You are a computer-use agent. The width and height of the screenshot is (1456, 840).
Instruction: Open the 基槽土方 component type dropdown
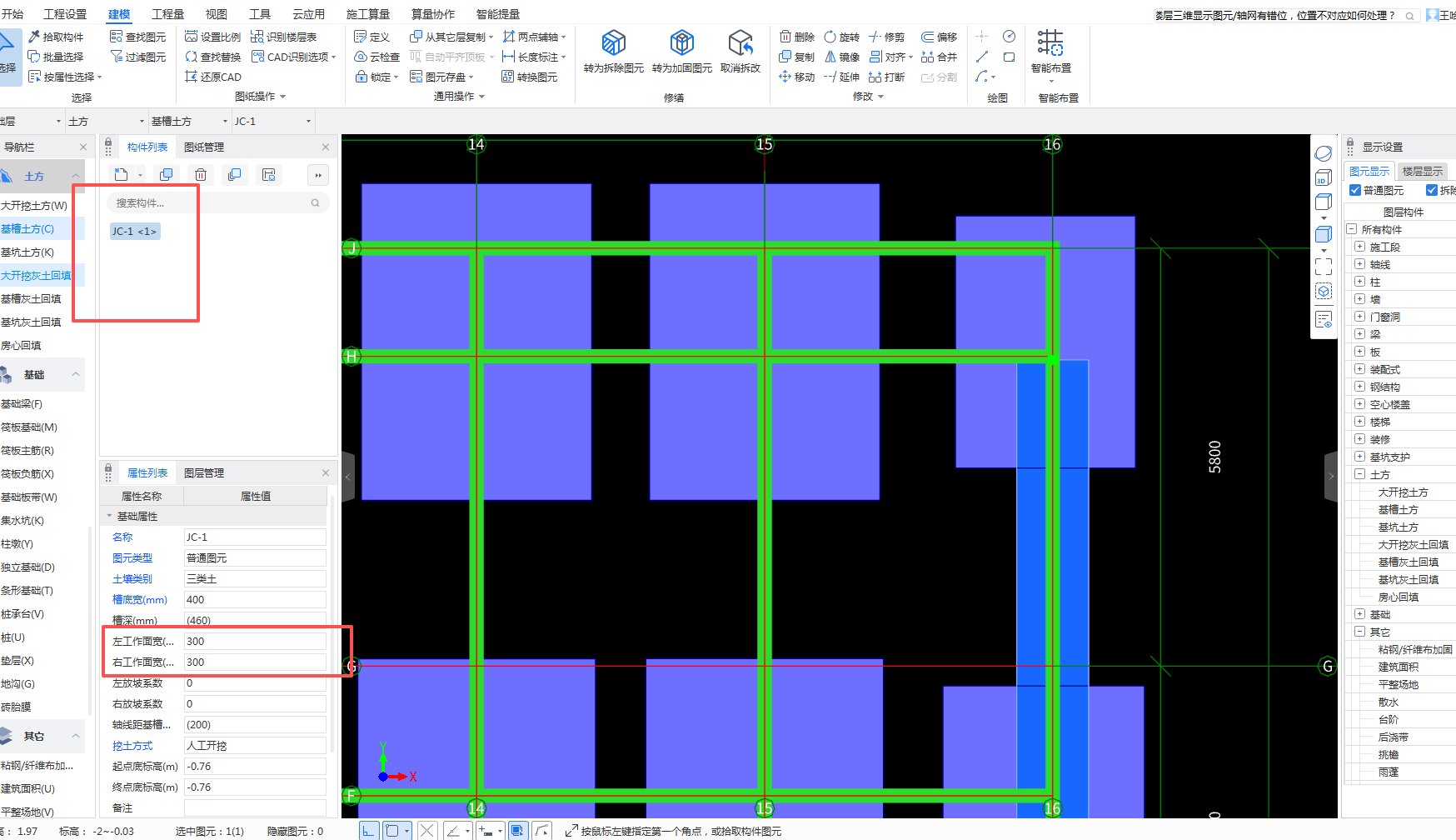click(x=225, y=121)
